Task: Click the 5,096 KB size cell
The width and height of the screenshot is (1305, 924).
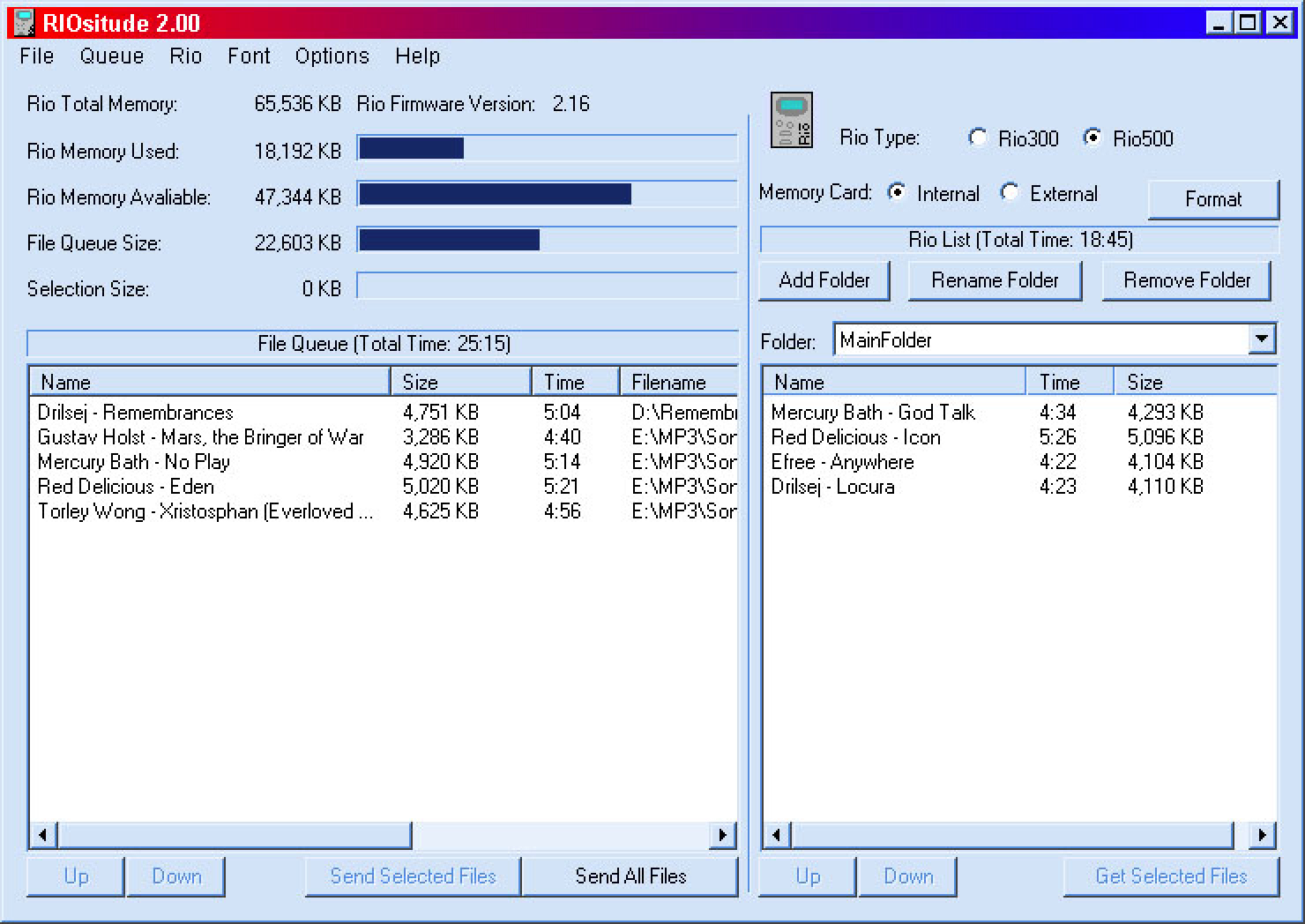Action: (1165, 437)
